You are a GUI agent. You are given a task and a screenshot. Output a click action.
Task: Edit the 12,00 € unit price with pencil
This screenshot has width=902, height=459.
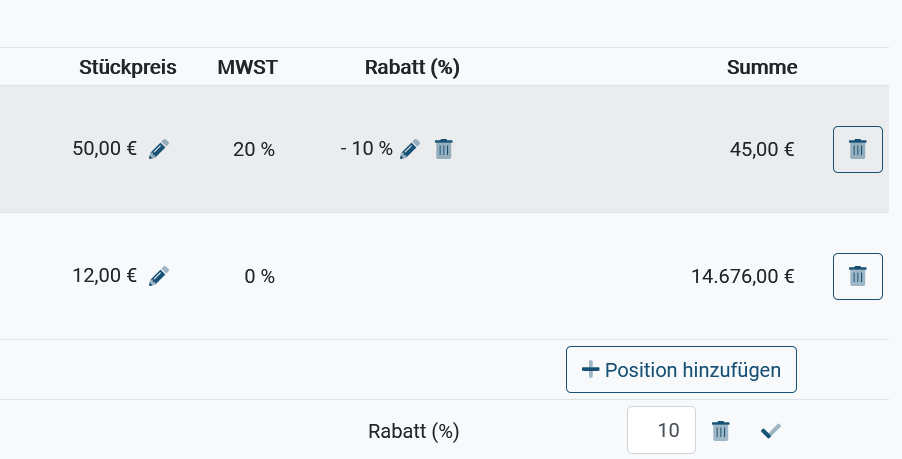point(159,276)
